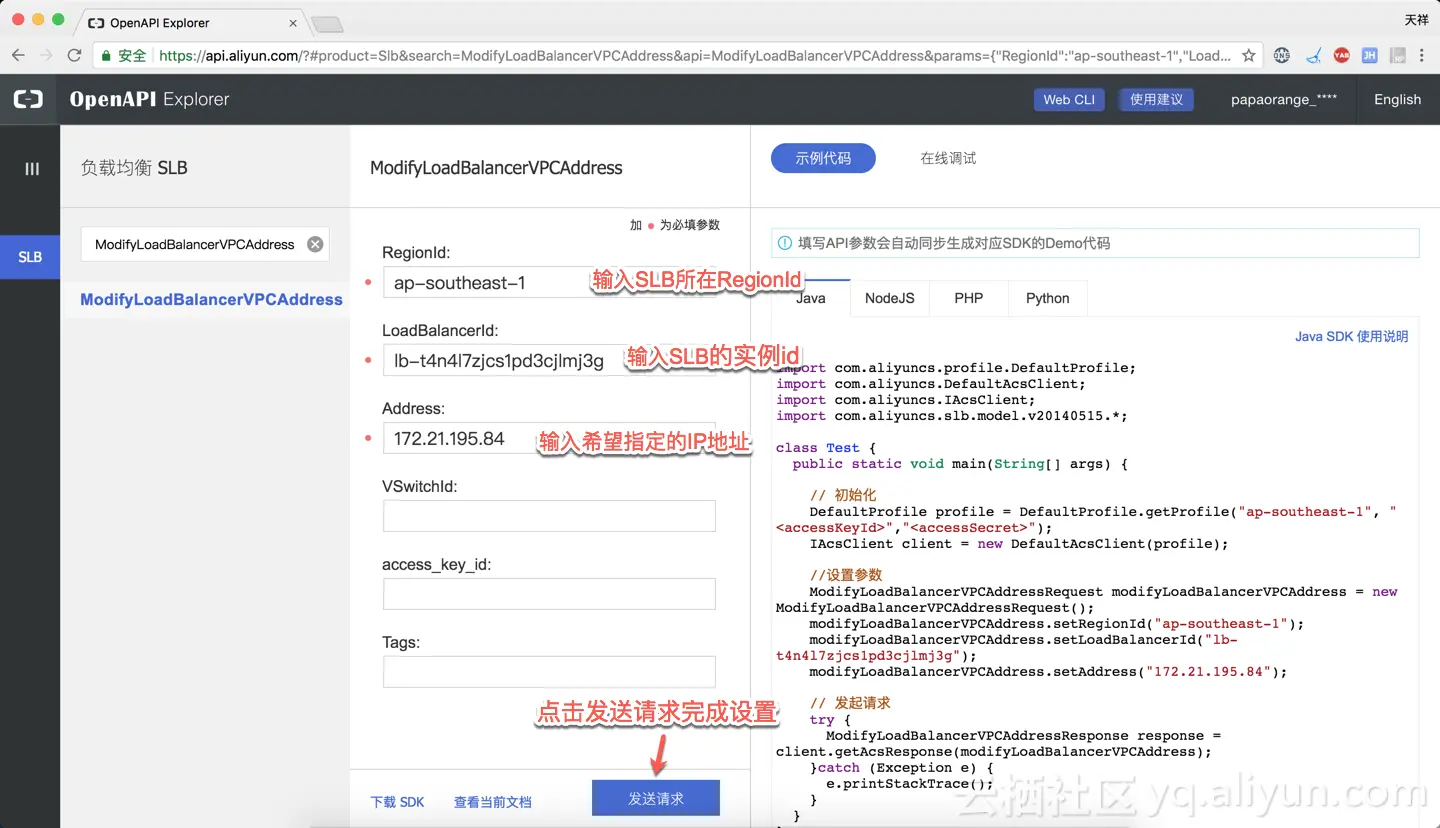The image size is (1440, 828).
Task: Bookmark this page with the star icon
Action: point(1249,56)
